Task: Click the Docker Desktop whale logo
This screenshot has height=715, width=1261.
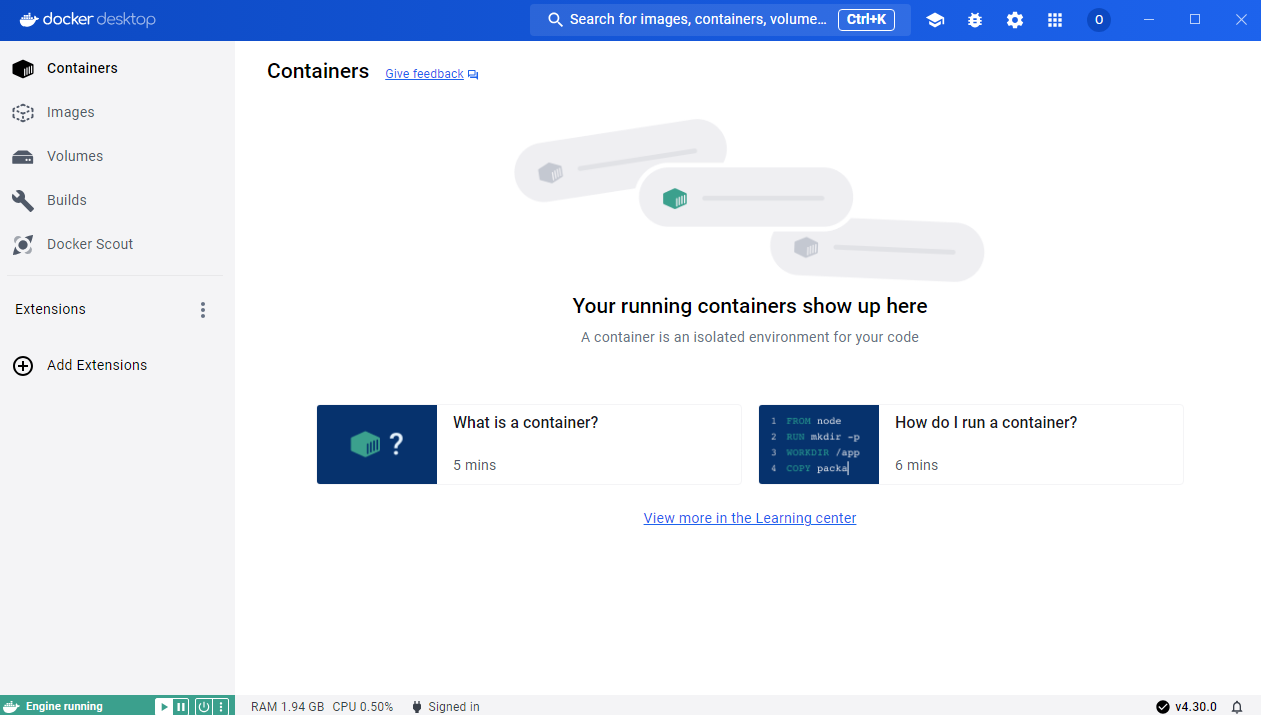Action: [x=28, y=19]
